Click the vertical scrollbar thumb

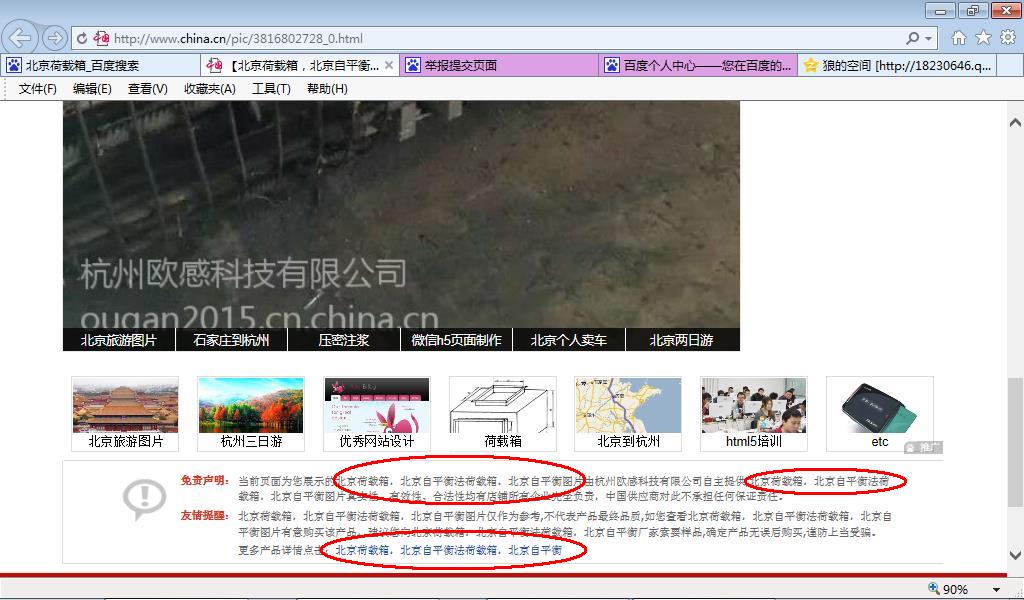tap(1015, 441)
